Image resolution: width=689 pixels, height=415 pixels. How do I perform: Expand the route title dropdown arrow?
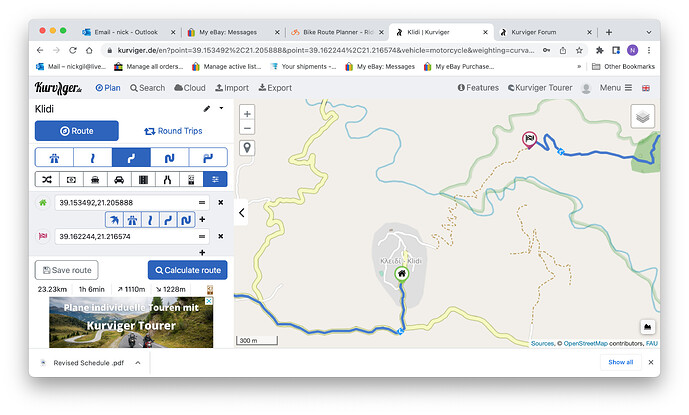coord(220,108)
